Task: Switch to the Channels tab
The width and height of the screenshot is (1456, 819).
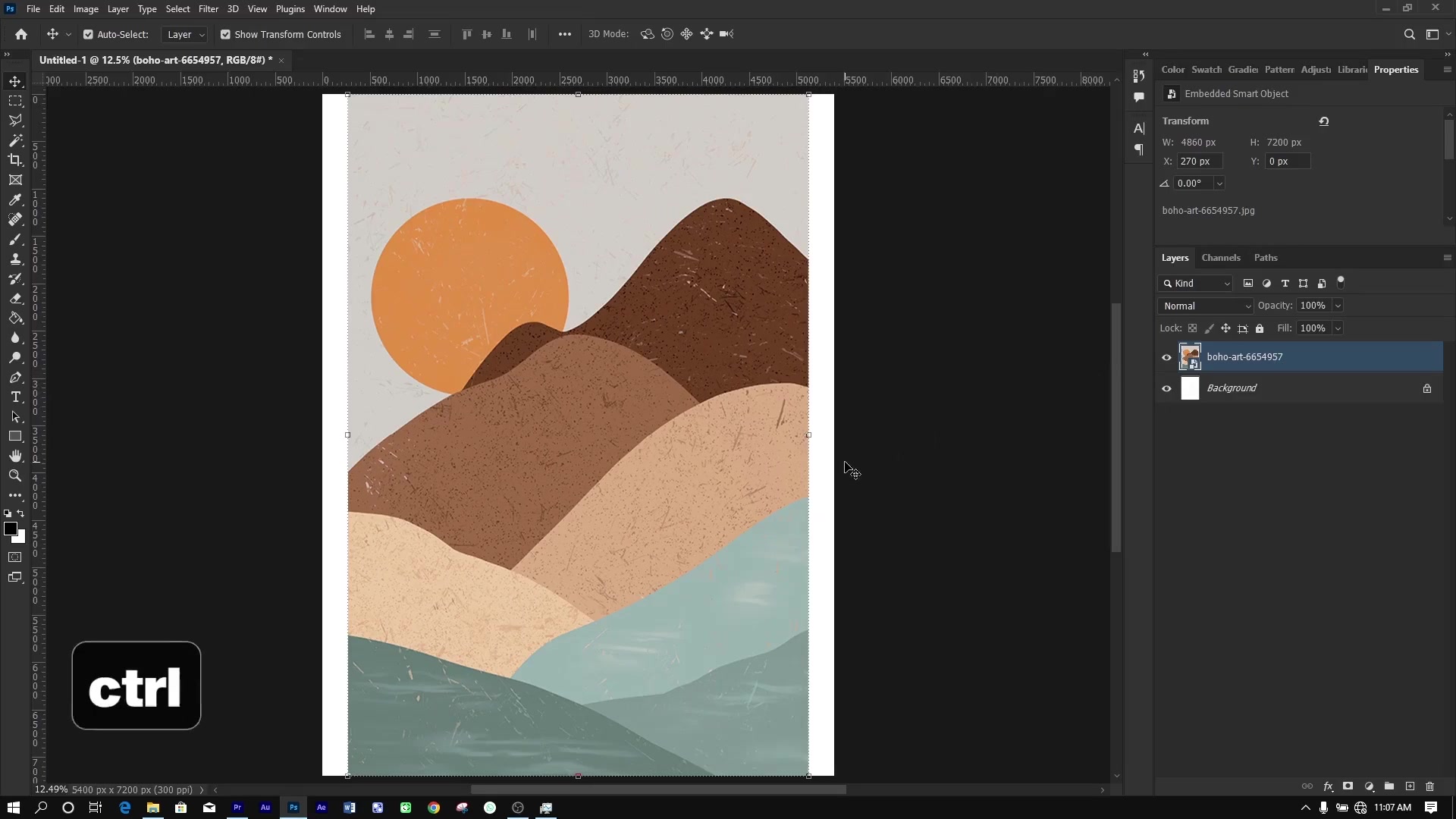Action: coord(1221,258)
